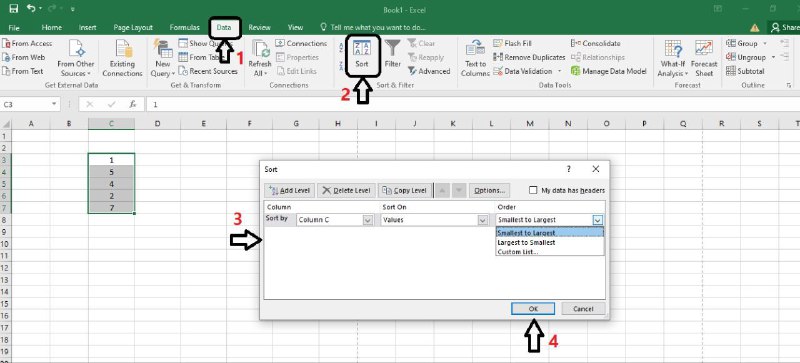
Task: Click Remove Duplicates in Data Tools
Action: pyautogui.click(x=529, y=57)
